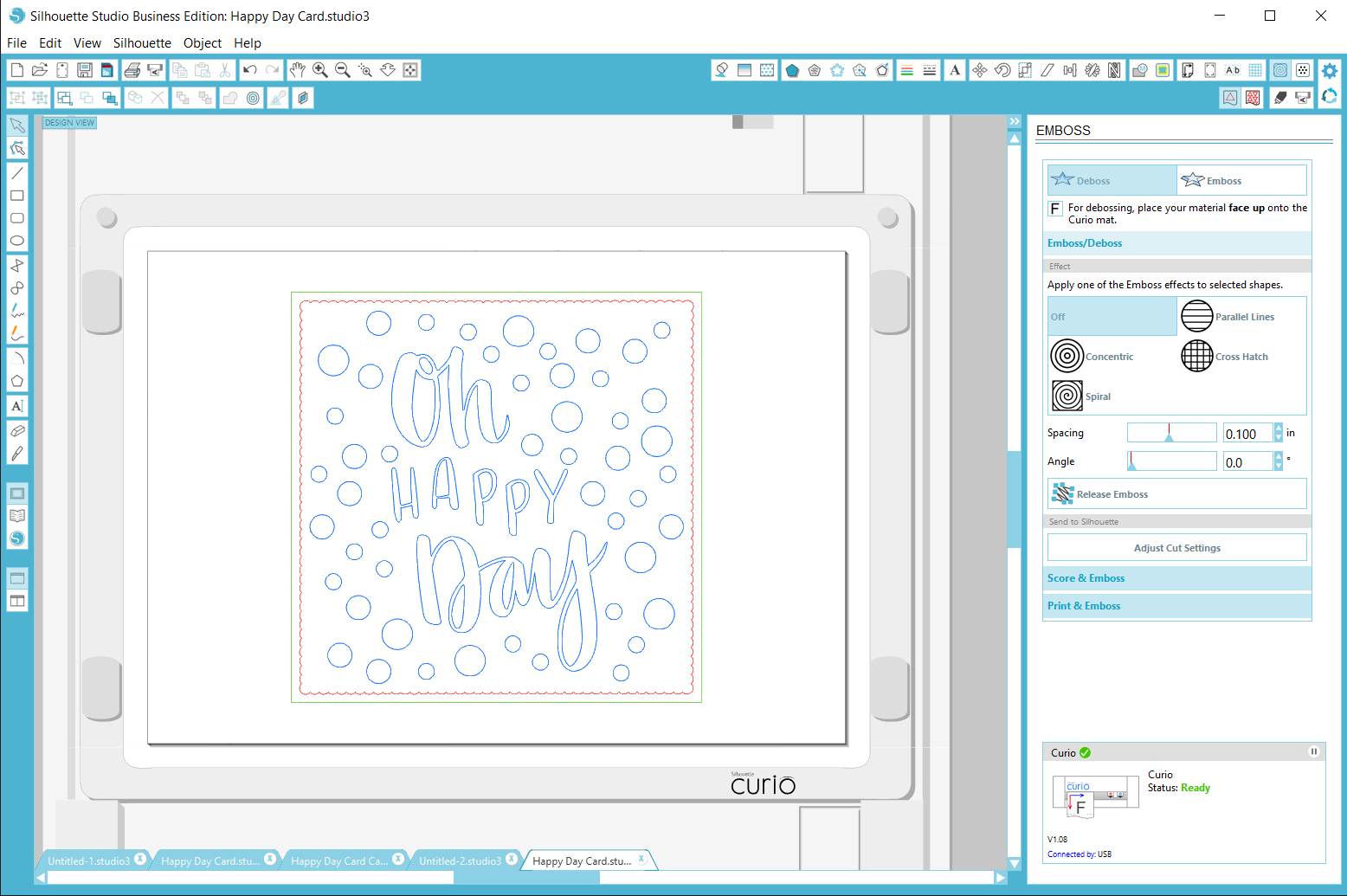Pause the Curio device
This screenshot has height=896, width=1347.
[1313, 751]
